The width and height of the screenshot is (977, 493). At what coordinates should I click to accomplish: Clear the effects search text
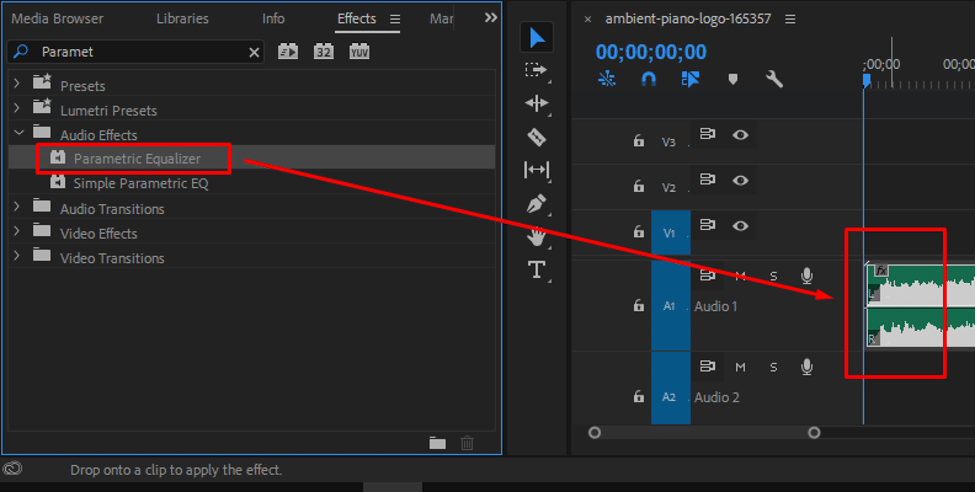[x=254, y=52]
